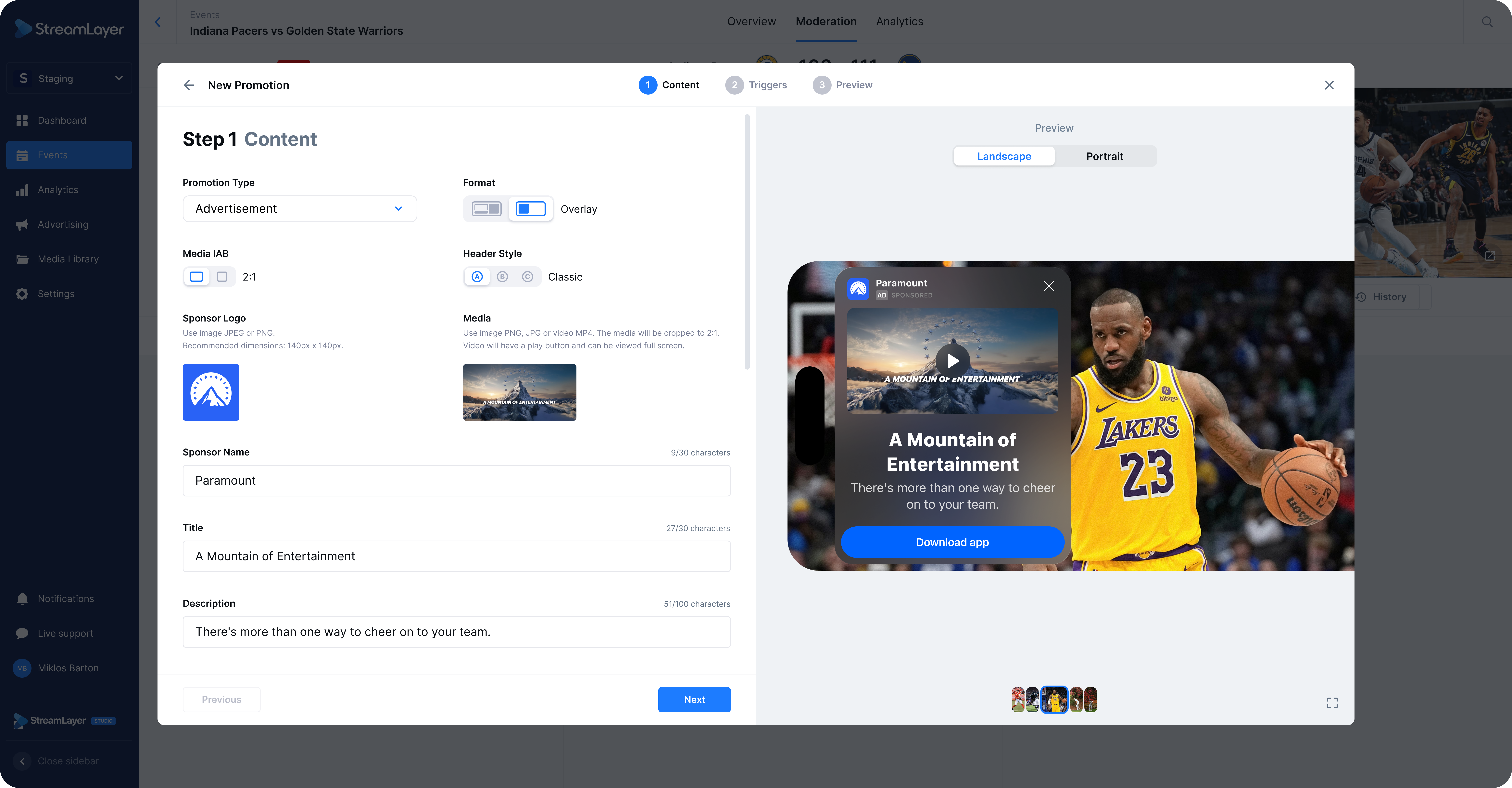Click the Live support chat icon
This screenshot has height=788, width=1512.
point(22,633)
